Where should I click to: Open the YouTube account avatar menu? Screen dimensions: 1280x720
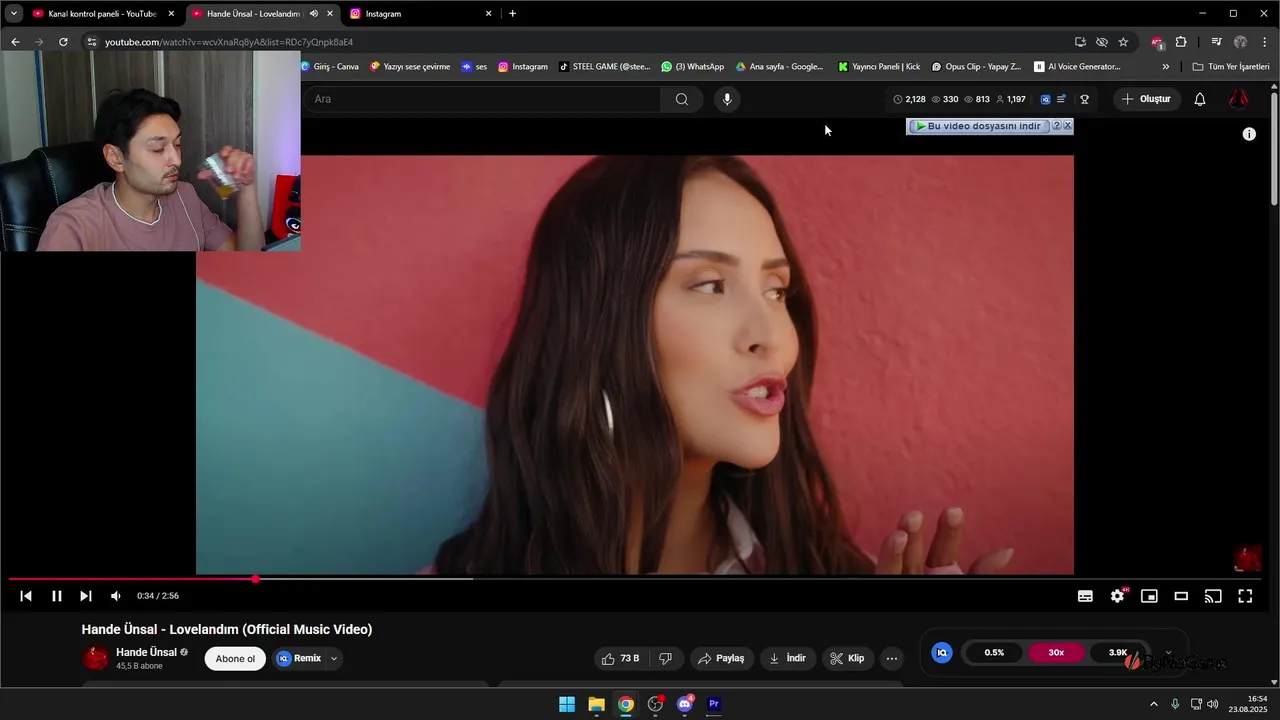pos(1238,99)
